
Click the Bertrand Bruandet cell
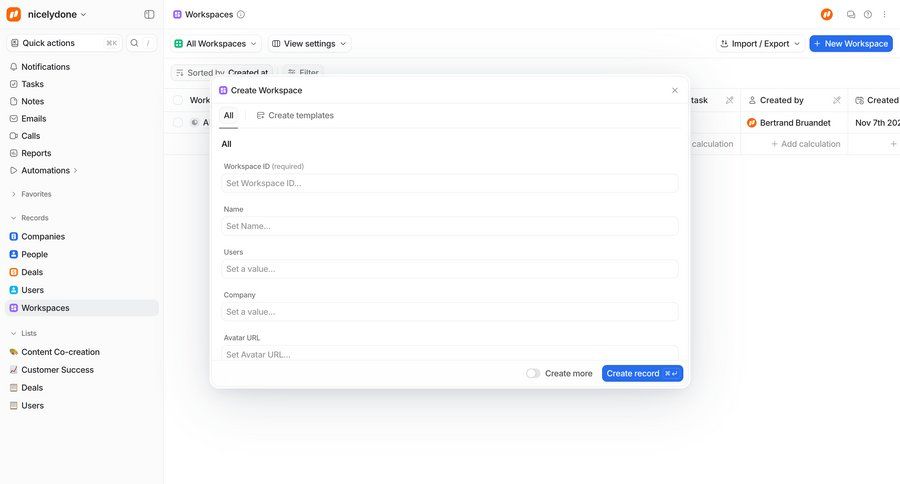pyautogui.click(x=794, y=122)
